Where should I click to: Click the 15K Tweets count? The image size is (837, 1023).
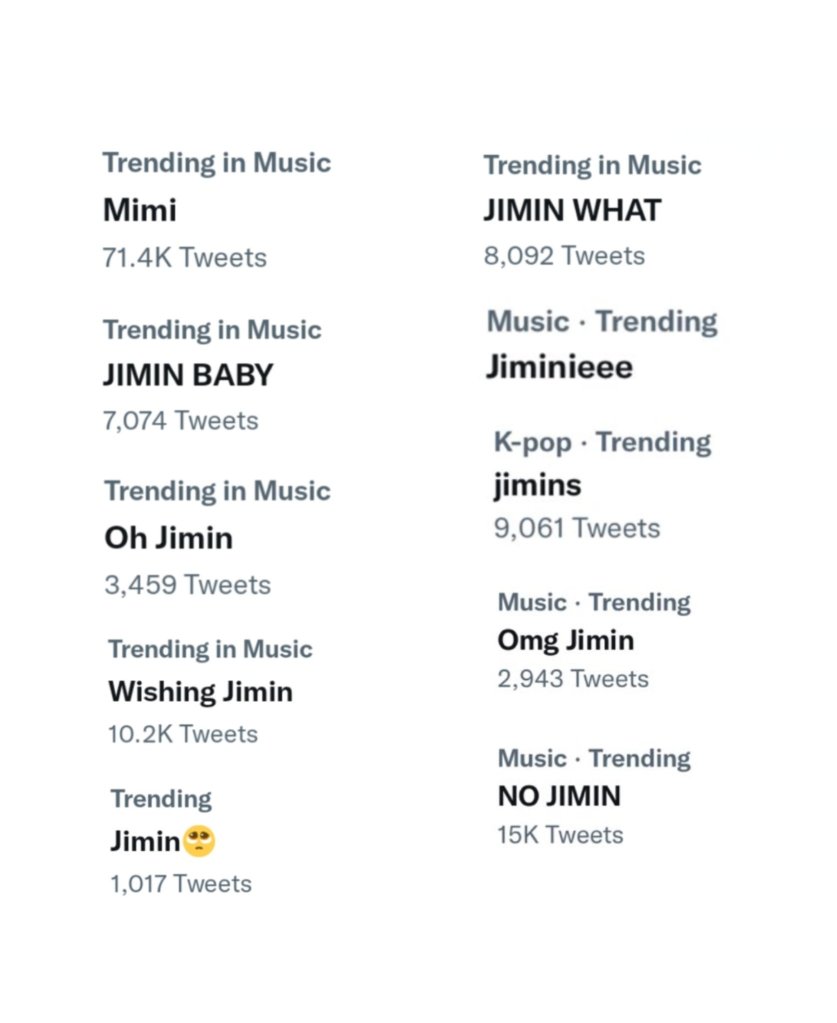point(559,835)
